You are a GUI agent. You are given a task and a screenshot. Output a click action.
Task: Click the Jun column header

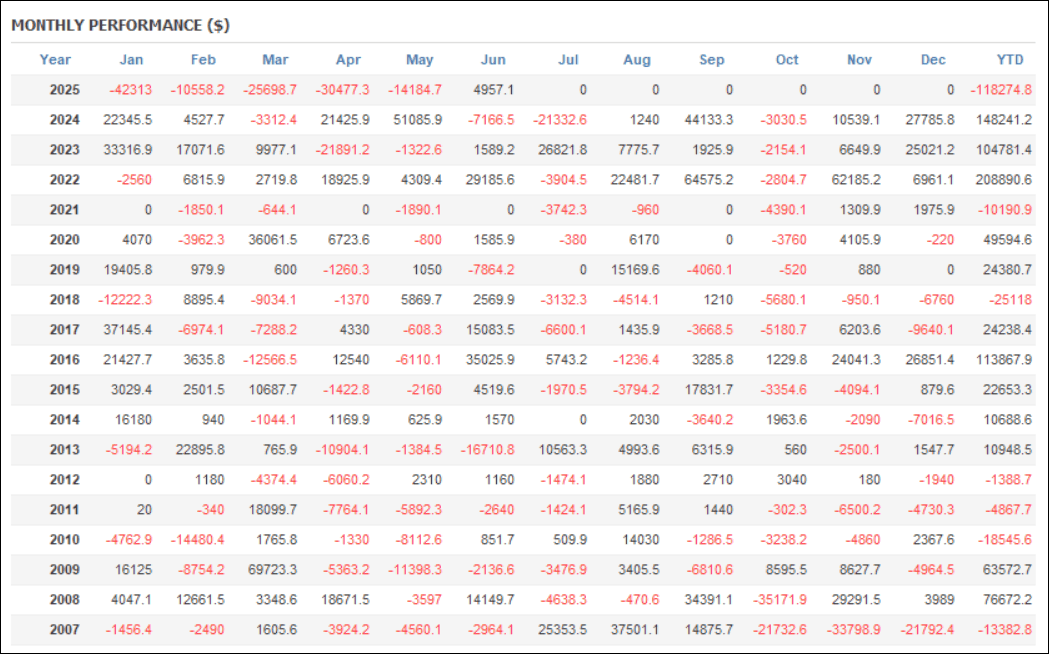(x=493, y=60)
